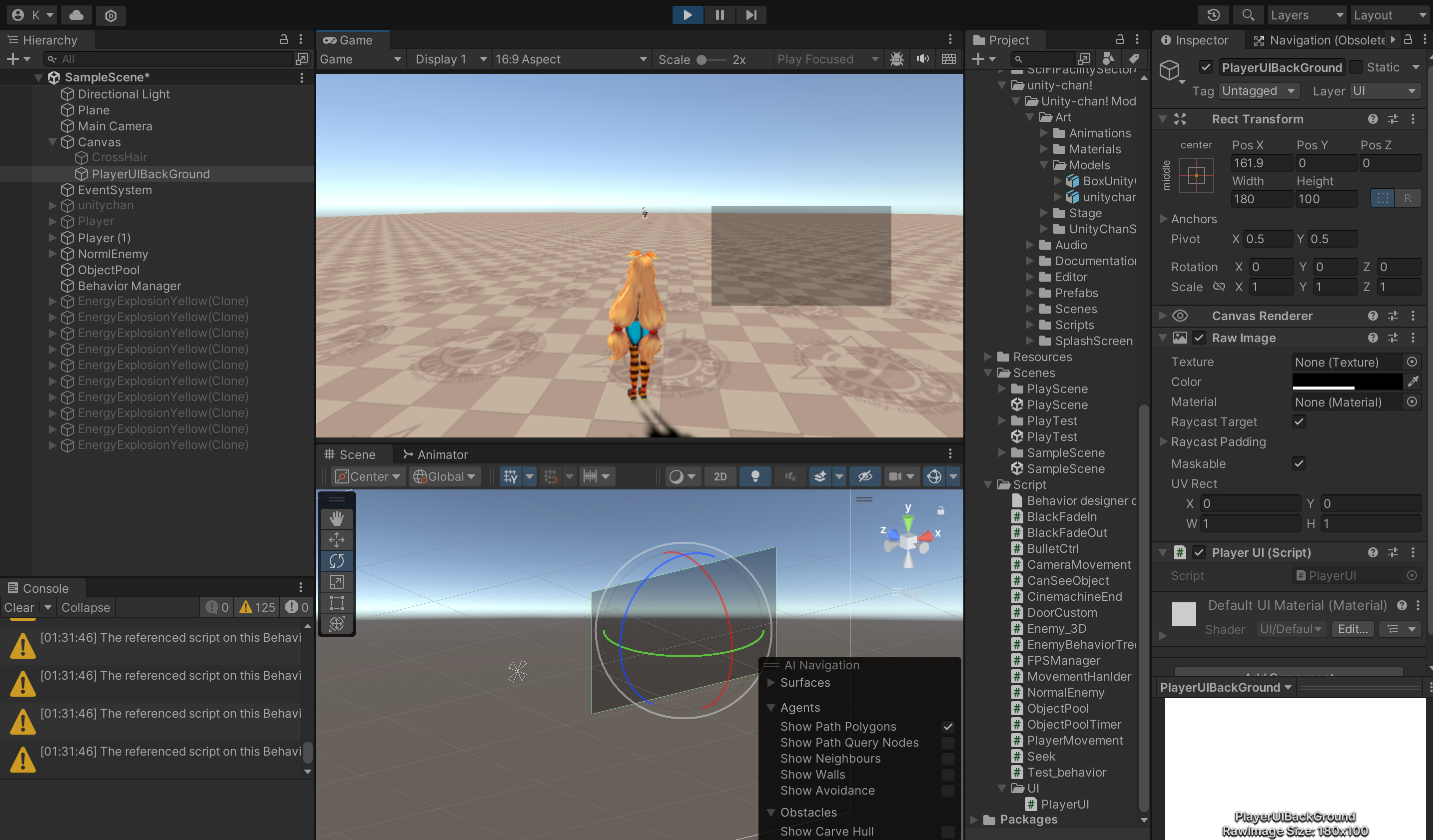The image size is (1433, 840).
Task: Open the undo history icon
Action: (x=1213, y=15)
